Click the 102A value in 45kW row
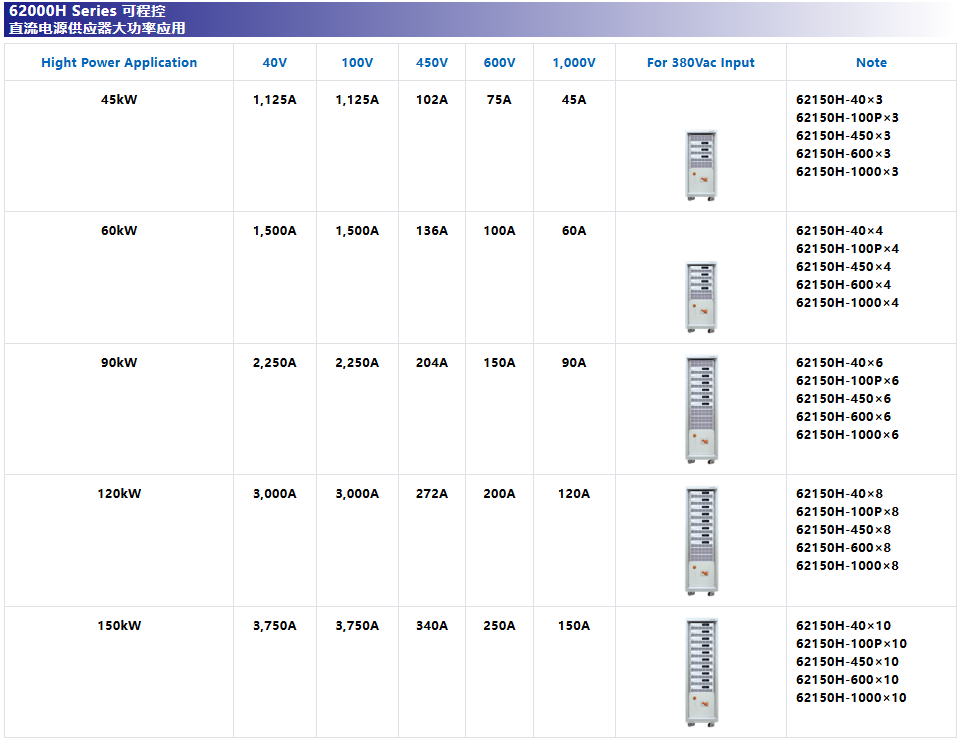The height and width of the screenshot is (743, 963). [432, 99]
